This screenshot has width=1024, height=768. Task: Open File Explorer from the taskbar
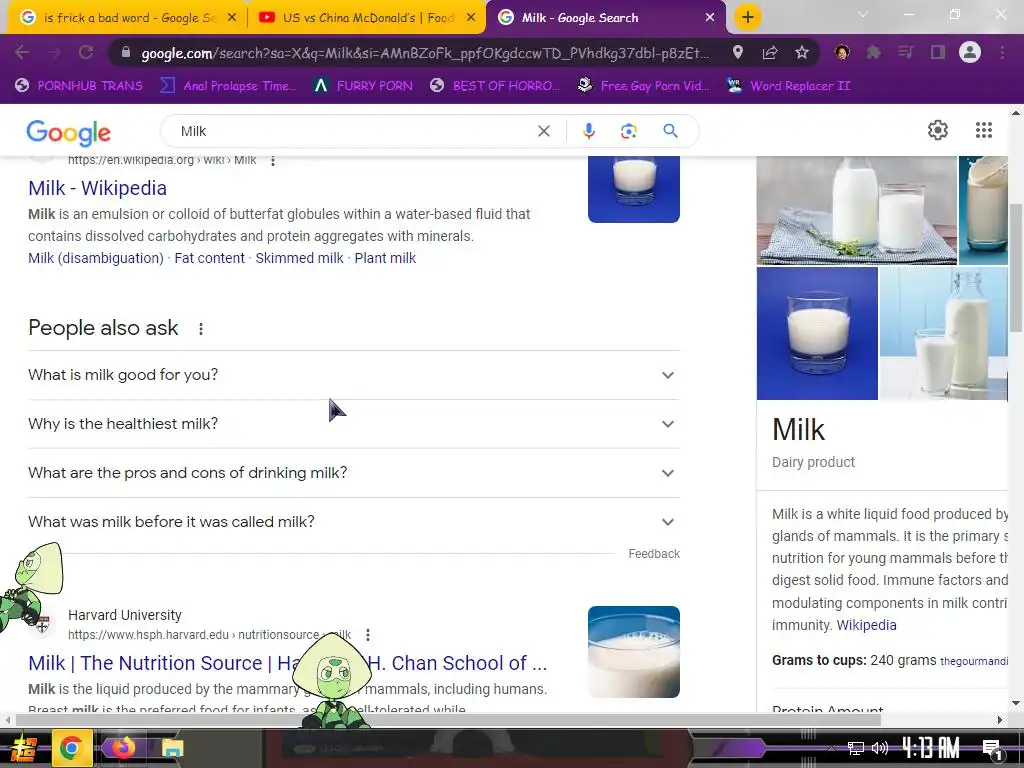172,748
